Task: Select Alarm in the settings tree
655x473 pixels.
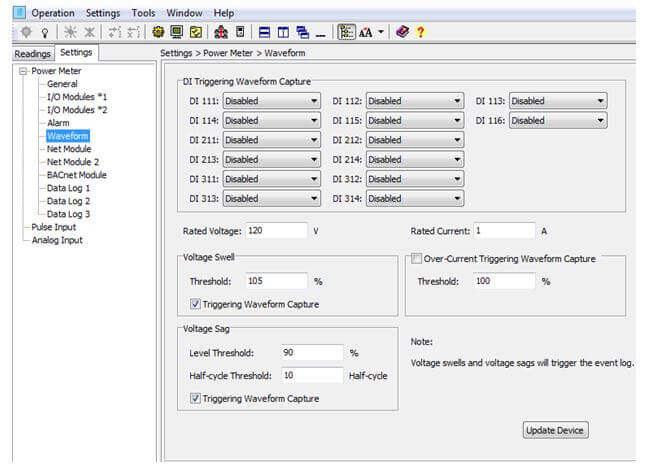Action: pos(58,123)
